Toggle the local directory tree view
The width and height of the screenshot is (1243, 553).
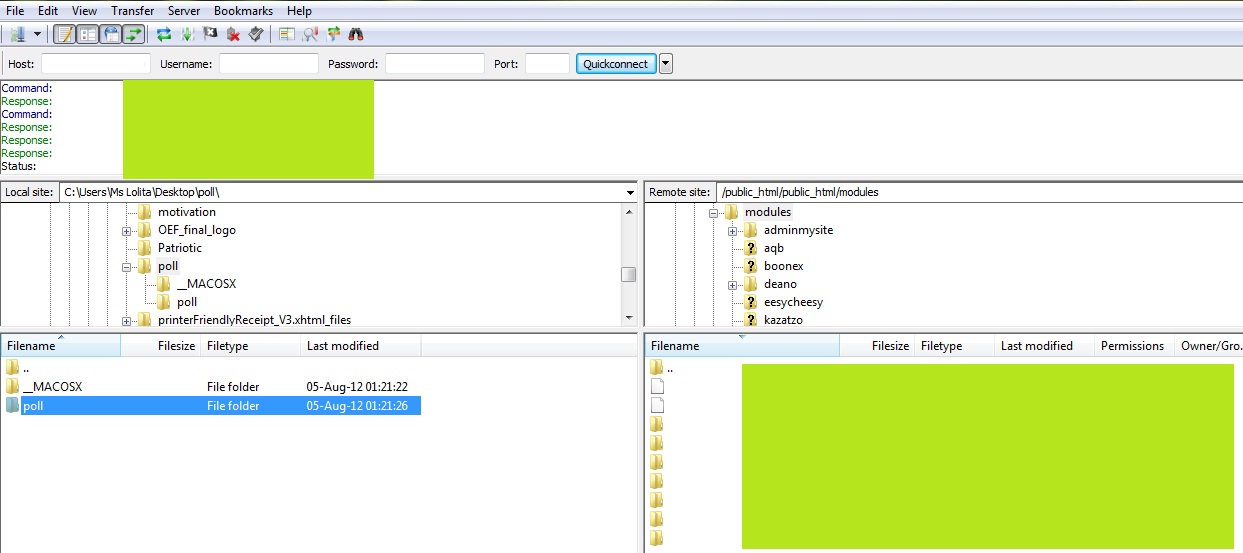point(87,34)
